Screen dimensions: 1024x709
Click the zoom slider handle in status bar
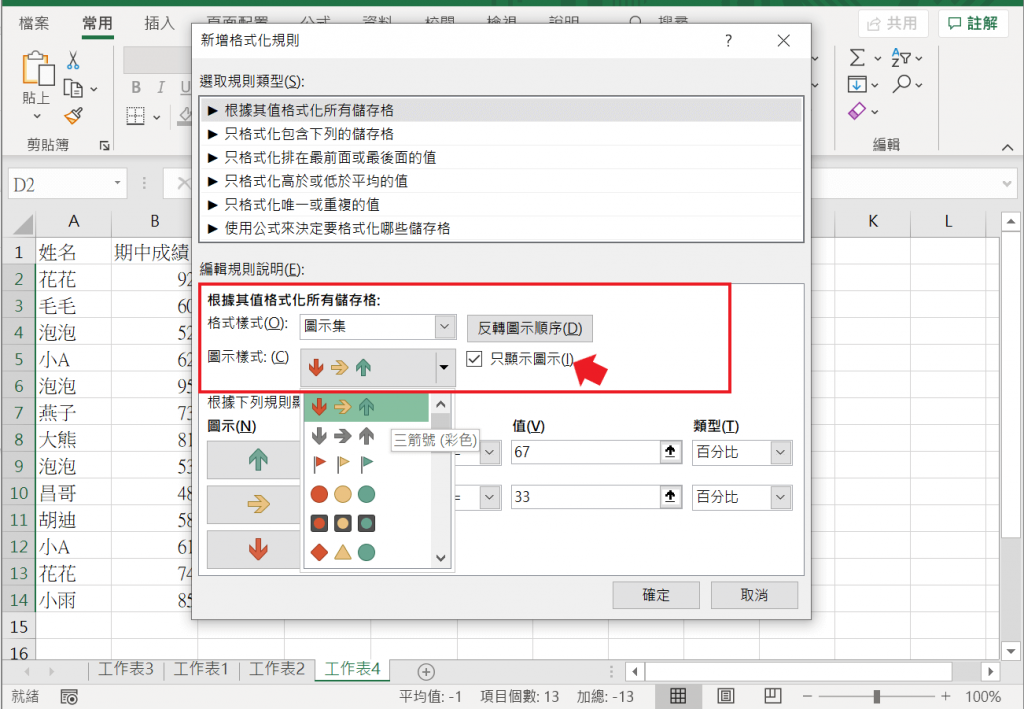[876, 697]
